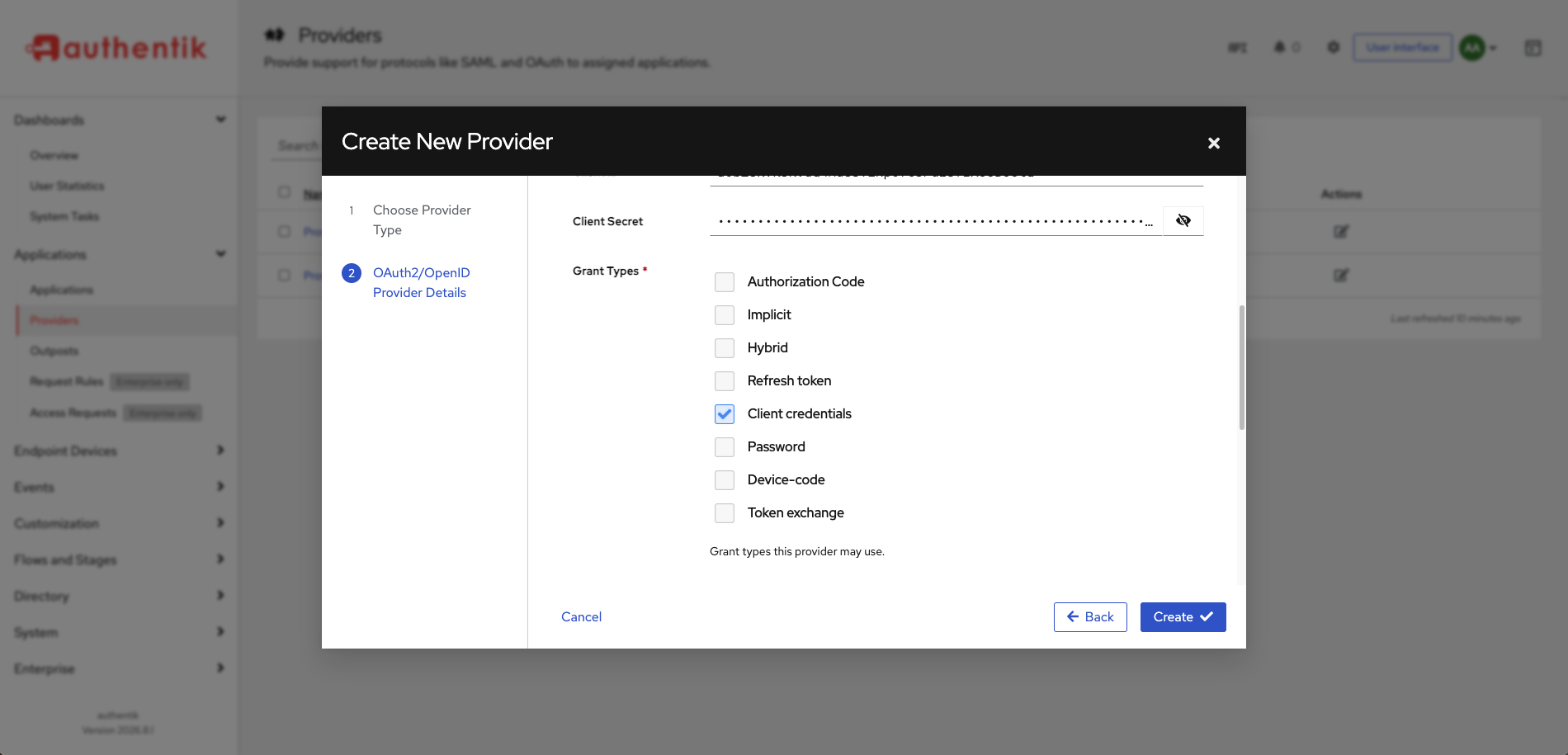The width and height of the screenshot is (1568, 755).
Task: Collapse the Applications sidebar section
Action: click(x=119, y=255)
